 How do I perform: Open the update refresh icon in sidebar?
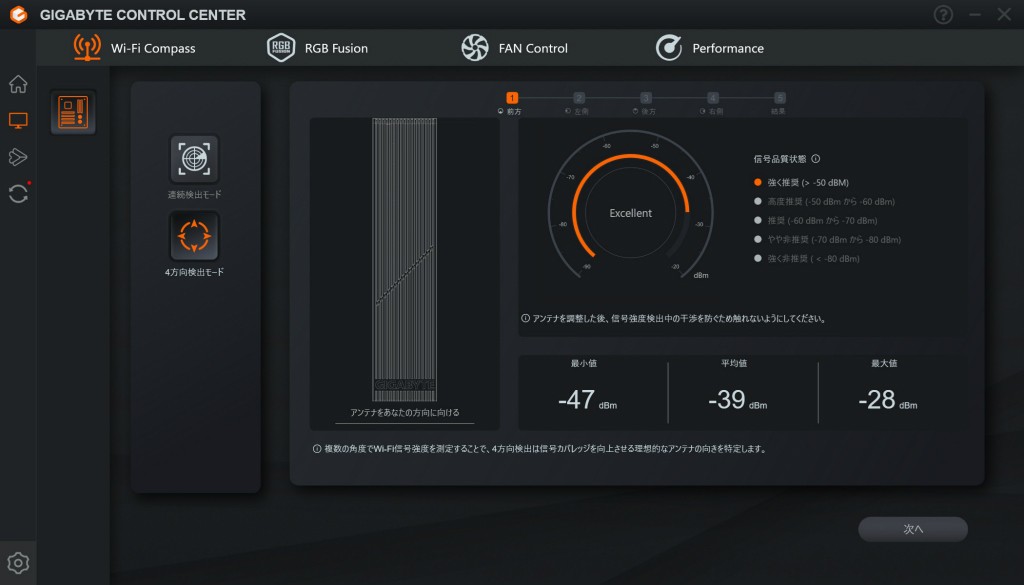click(x=18, y=193)
